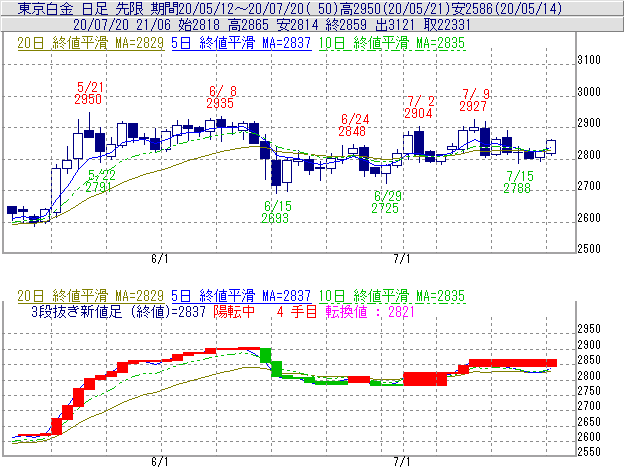624x474 pixels.
Task: Click the 6/15 2693 trough label
Action: click(276, 212)
